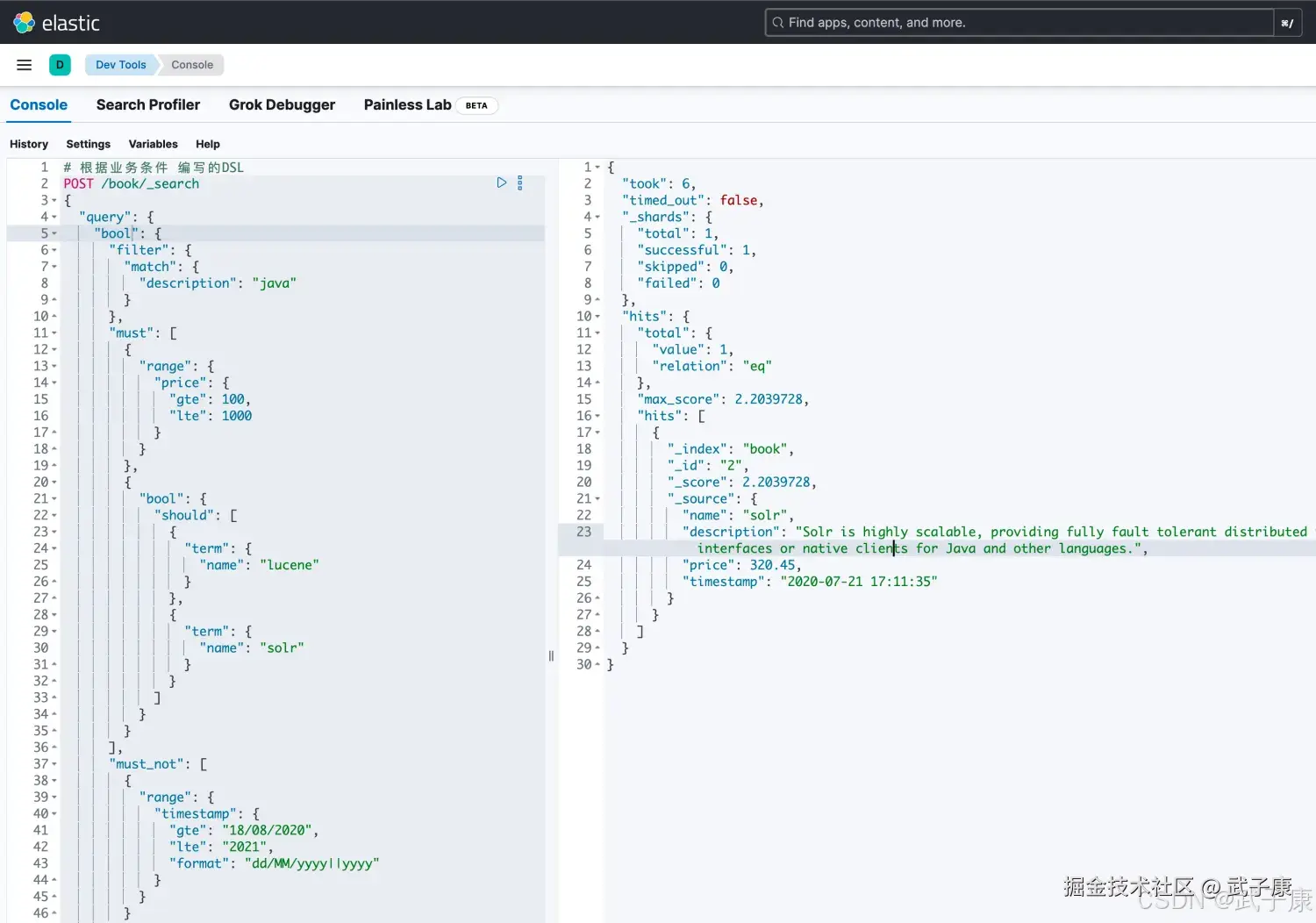Image resolution: width=1316 pixels, height=923 pixels.
Task: Open the History panel
Action: click(x=29, y=144)
